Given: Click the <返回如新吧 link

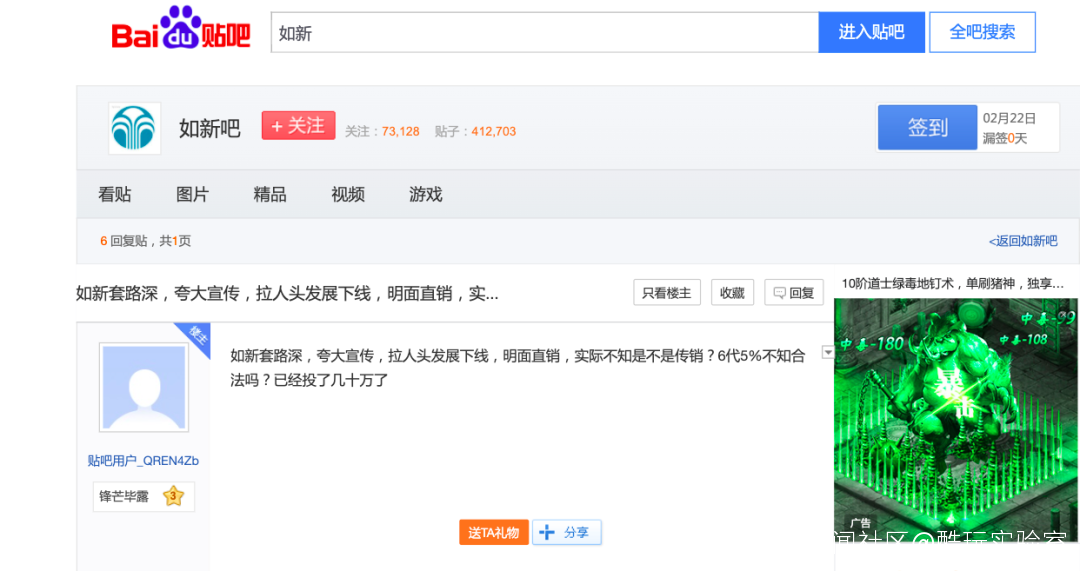Looking at the screenshot, I should 1023,241.
